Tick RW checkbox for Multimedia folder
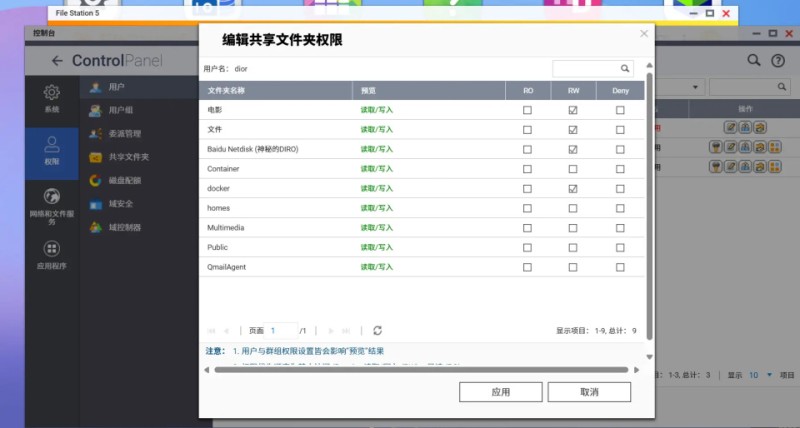 point(573,228)
